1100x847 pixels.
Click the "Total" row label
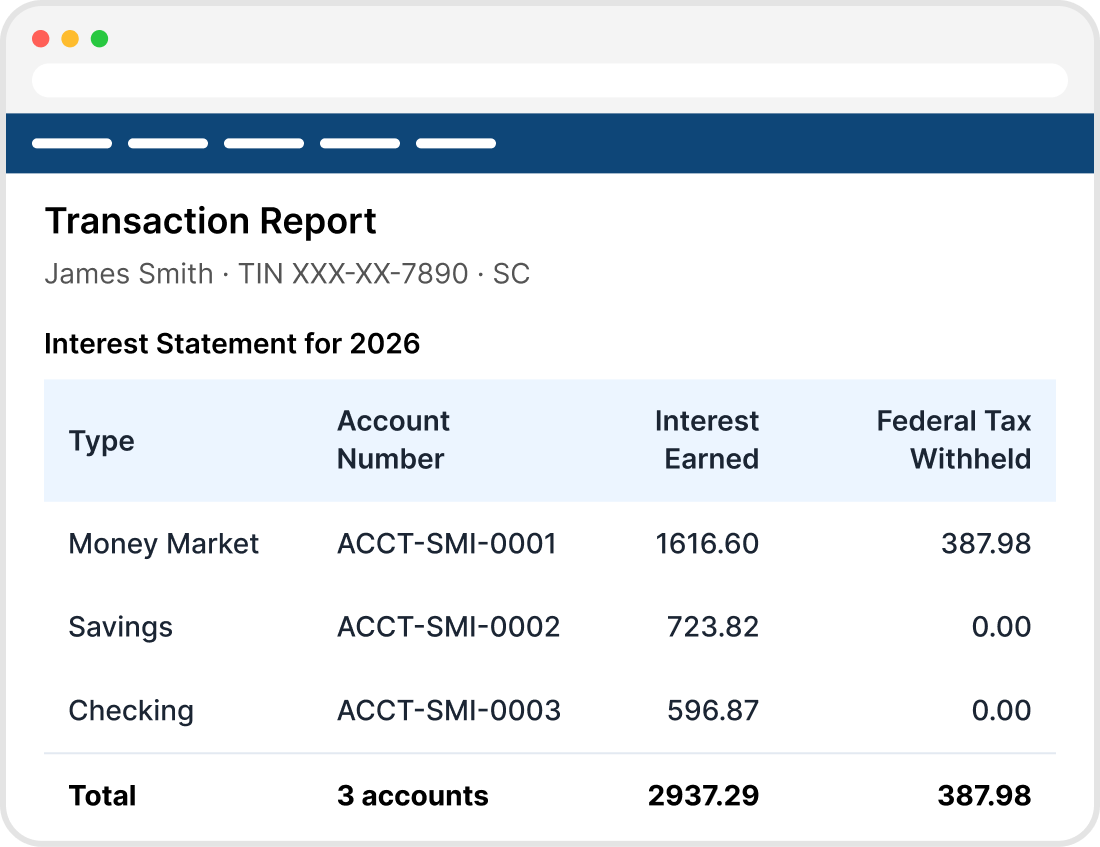[102, 796]
